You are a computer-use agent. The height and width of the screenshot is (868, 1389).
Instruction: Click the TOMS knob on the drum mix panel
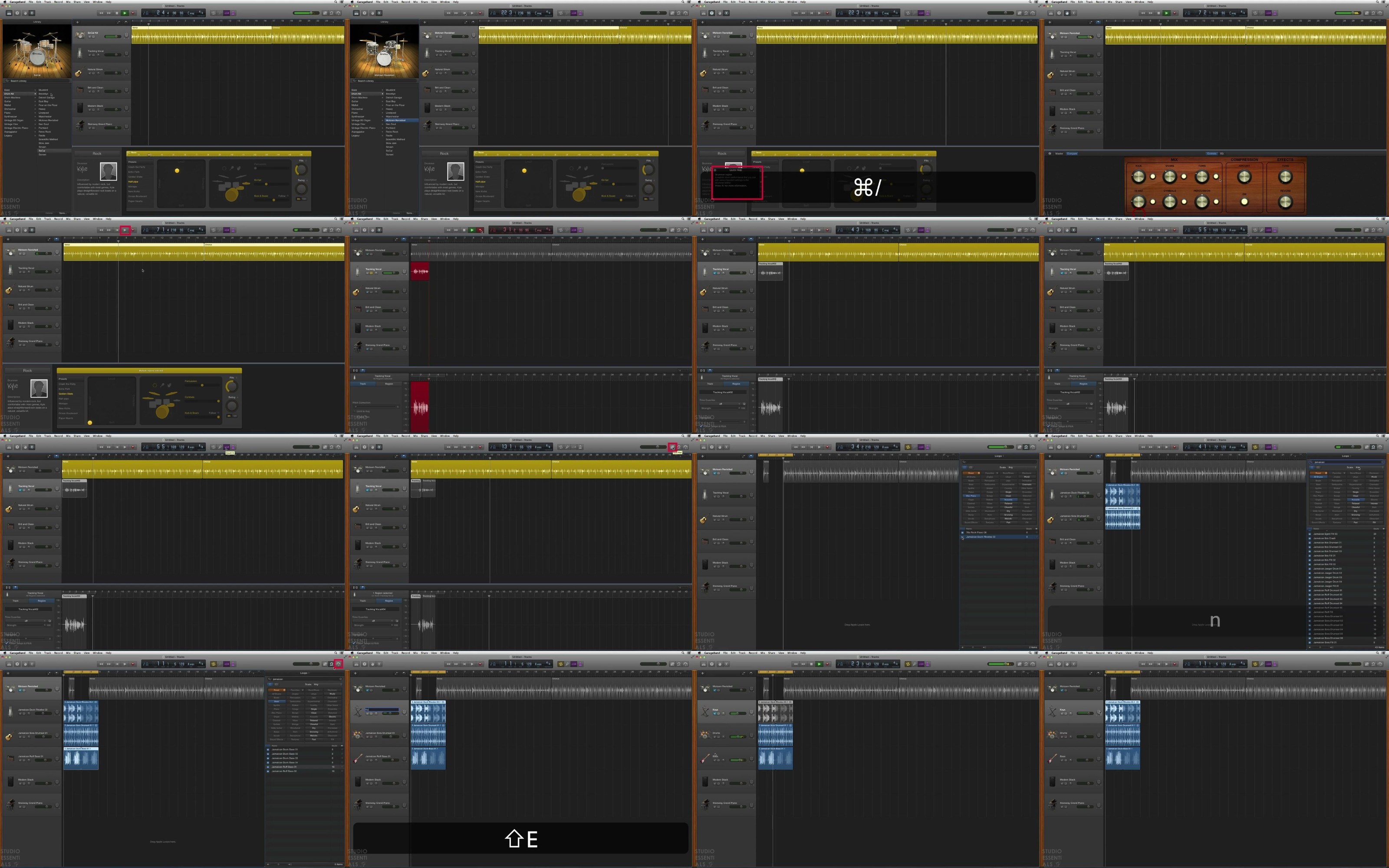(1202, 177)
